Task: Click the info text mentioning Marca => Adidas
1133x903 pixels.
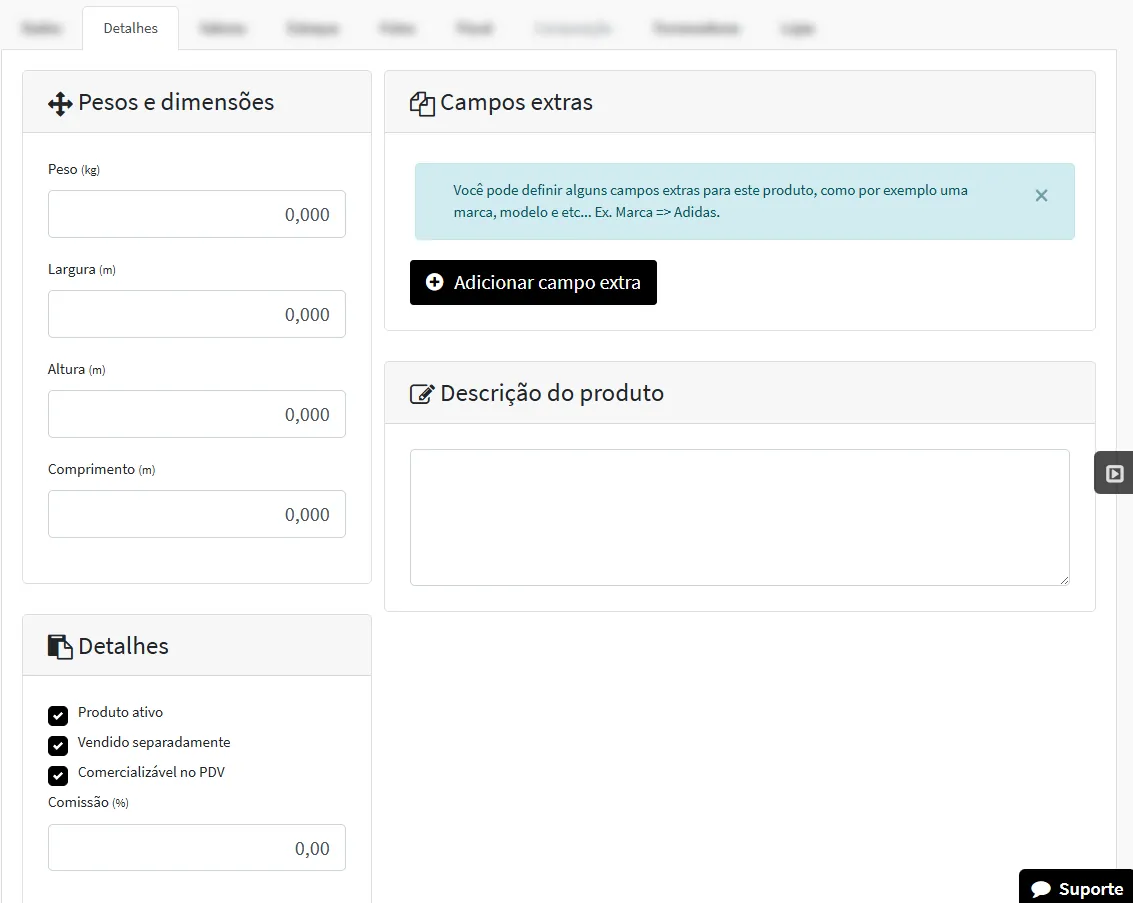Action: [x=710, y=201]
